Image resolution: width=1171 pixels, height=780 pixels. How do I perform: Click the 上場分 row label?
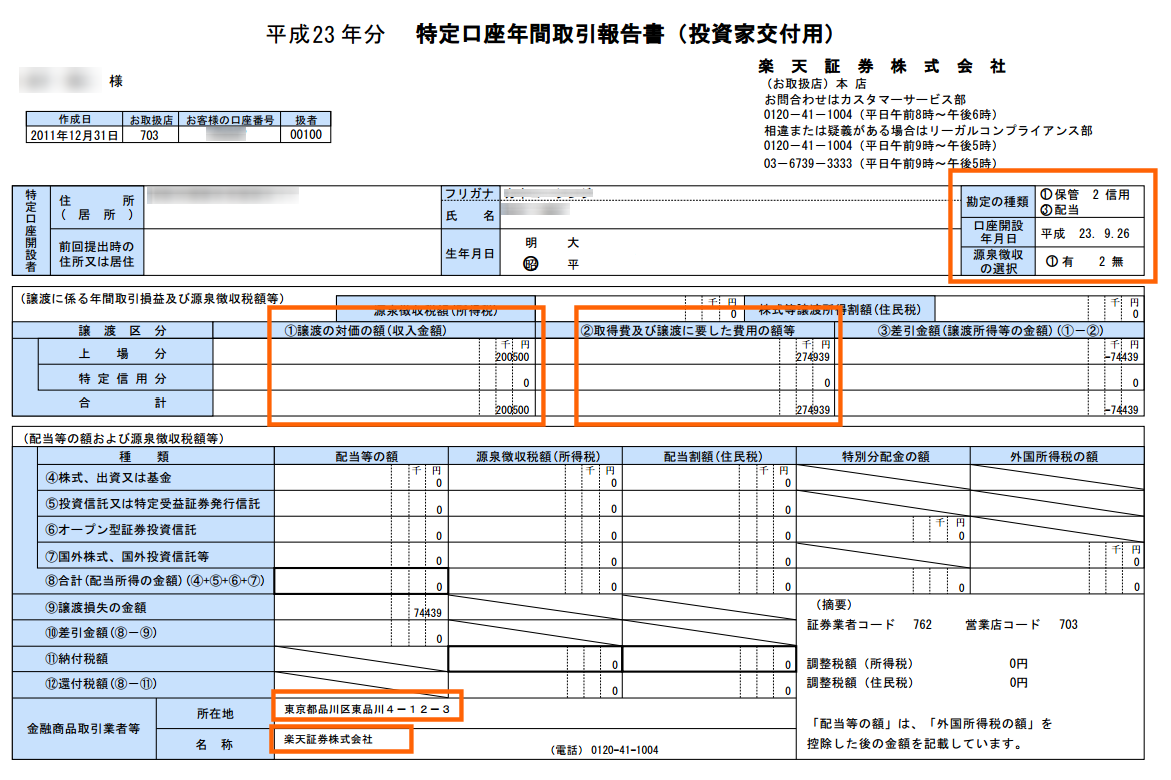pyautogui.click(x=123, y=354)
